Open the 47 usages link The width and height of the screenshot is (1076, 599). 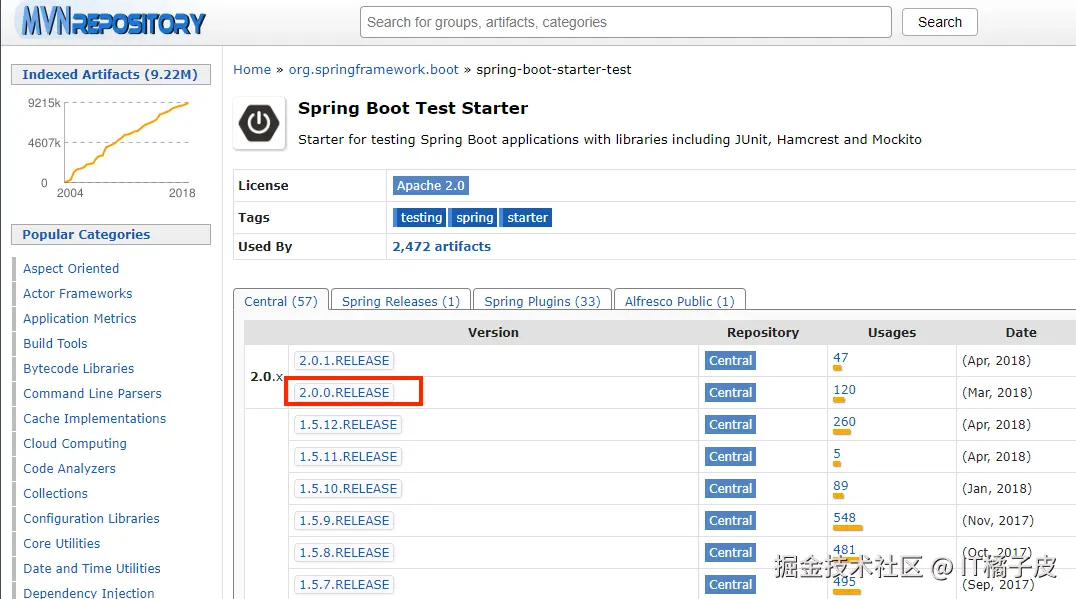click(841, 357)
